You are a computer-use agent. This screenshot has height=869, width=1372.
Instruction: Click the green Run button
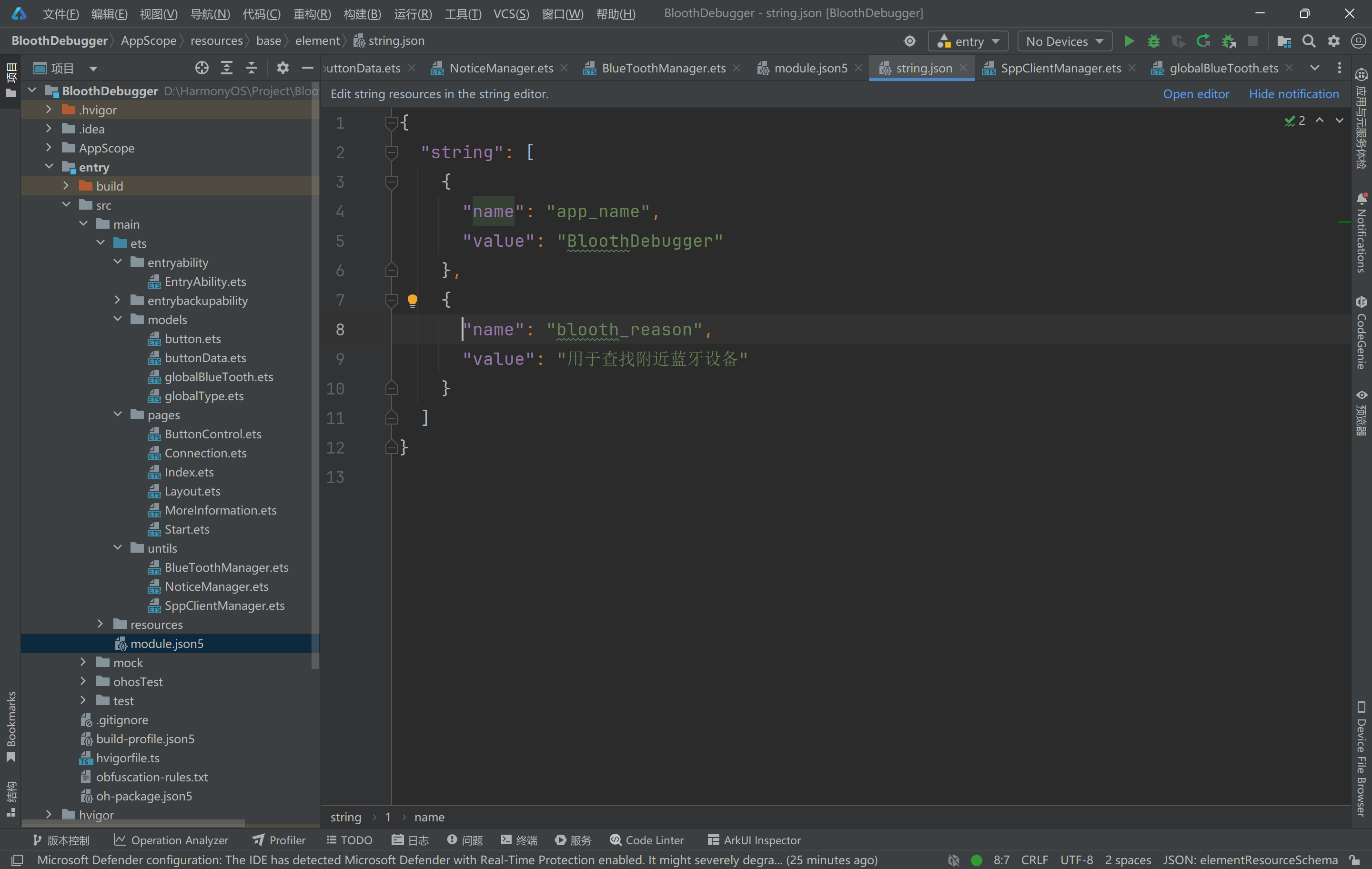point(1128,41)
